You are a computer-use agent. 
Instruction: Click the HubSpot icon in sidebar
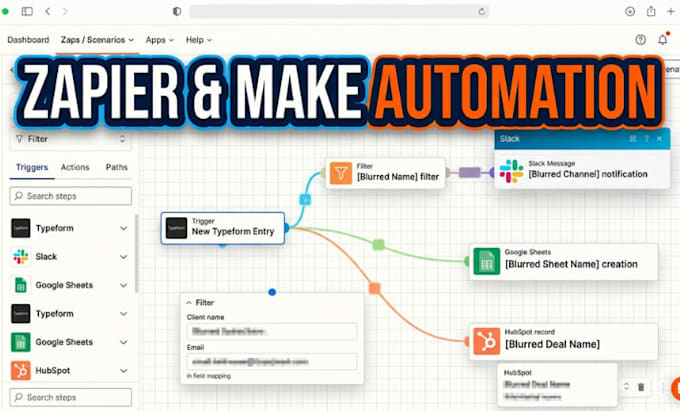20,371
